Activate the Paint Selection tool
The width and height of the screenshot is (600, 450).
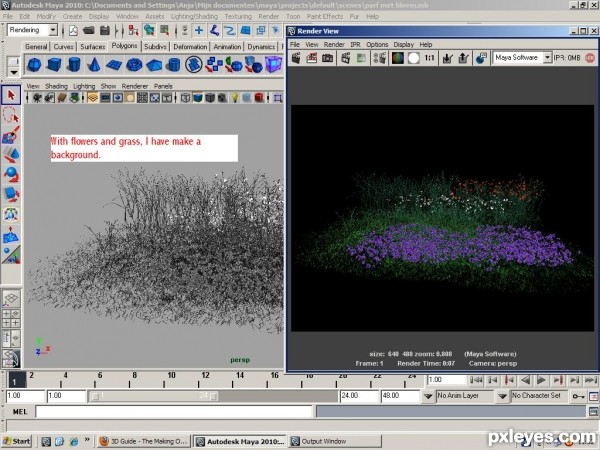coord(11,135)
